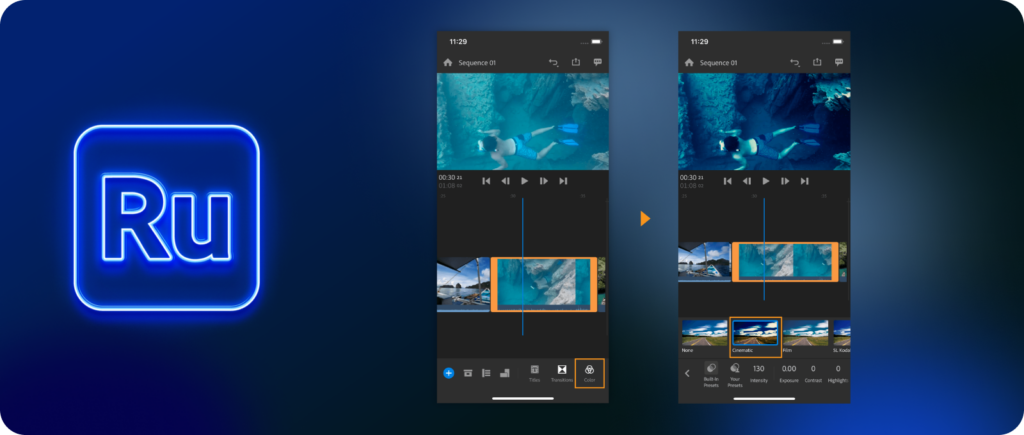
Task: Tap the home icon on the left phone
Action: coord(447,63)
